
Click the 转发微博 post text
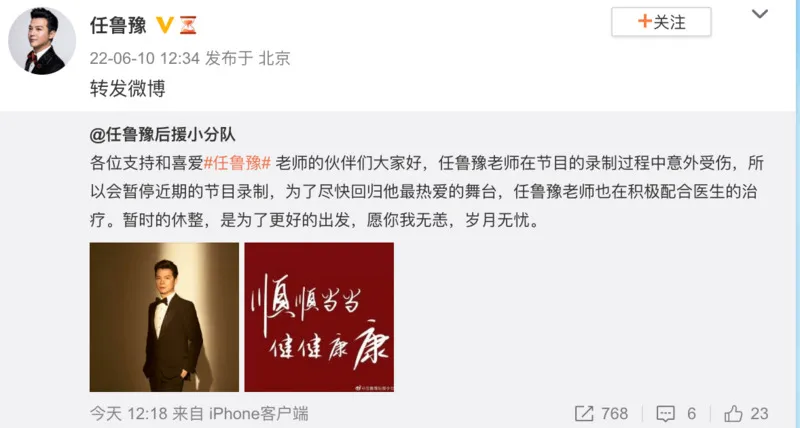point(128,89)
